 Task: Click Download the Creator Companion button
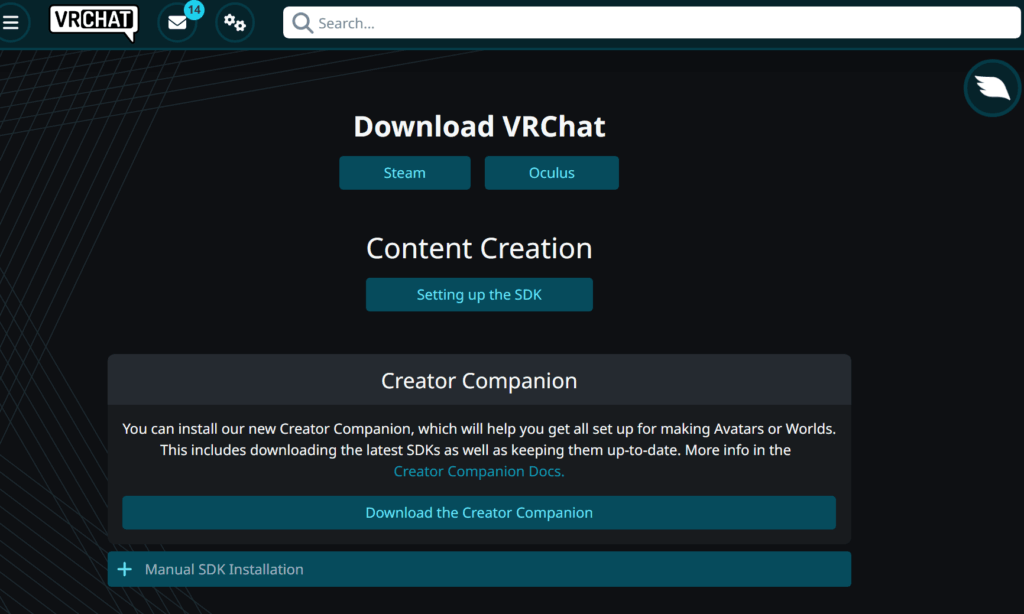click(479, 513)
